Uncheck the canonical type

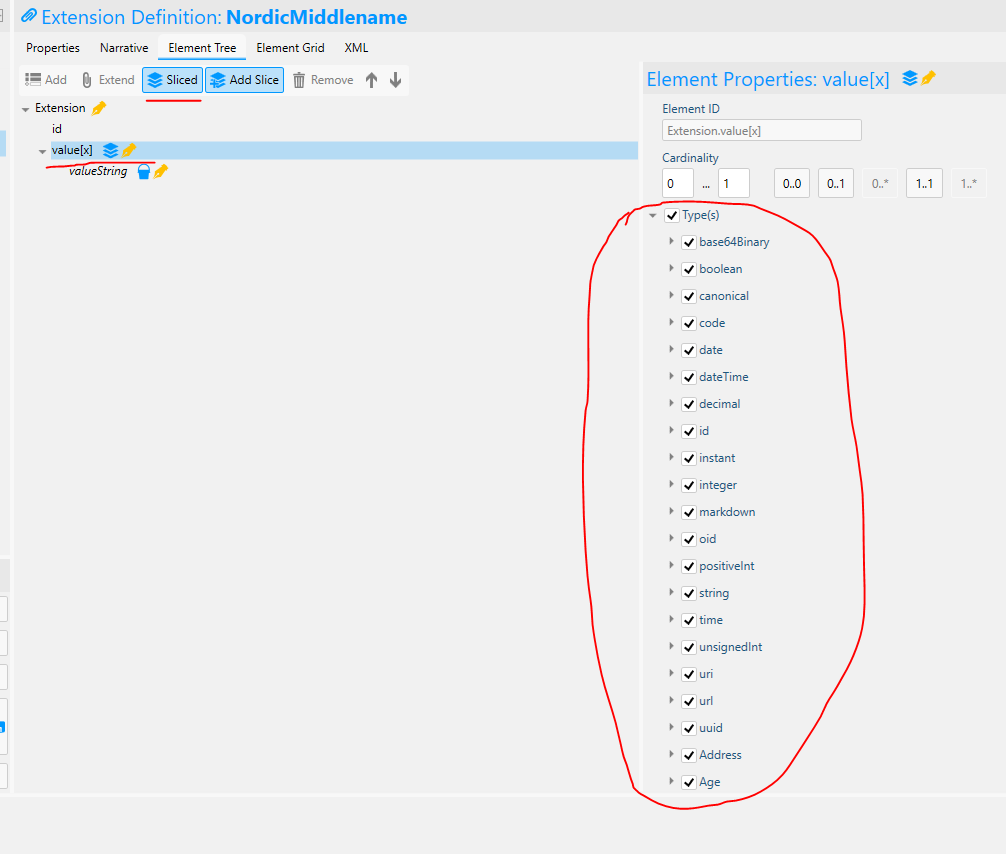(x=689, y=296)
